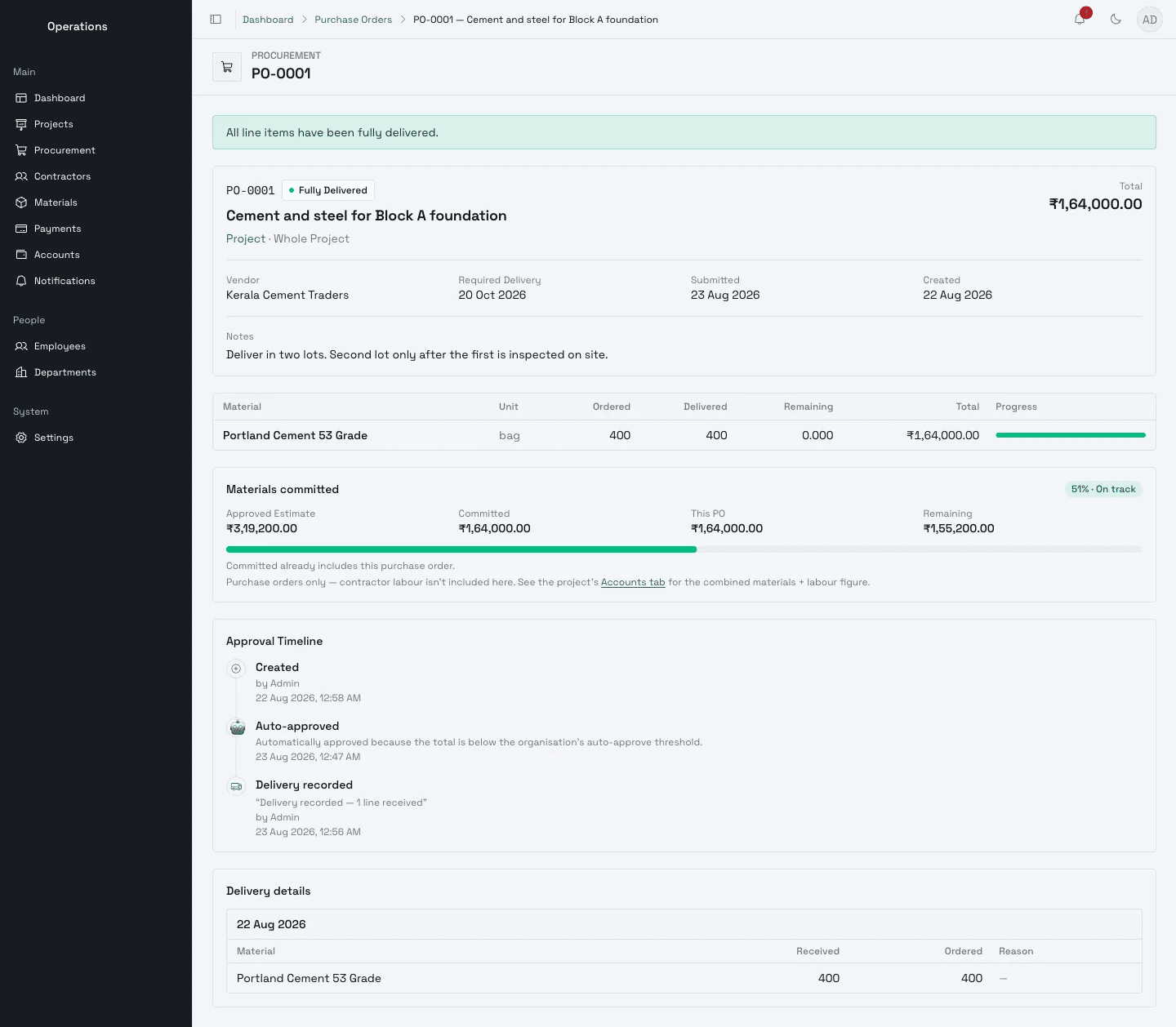Viewport: 1176px width, 1027px height.
Task: Click the ₹1,55,200.00 remaining value
Action: click(x=959, y=528)
